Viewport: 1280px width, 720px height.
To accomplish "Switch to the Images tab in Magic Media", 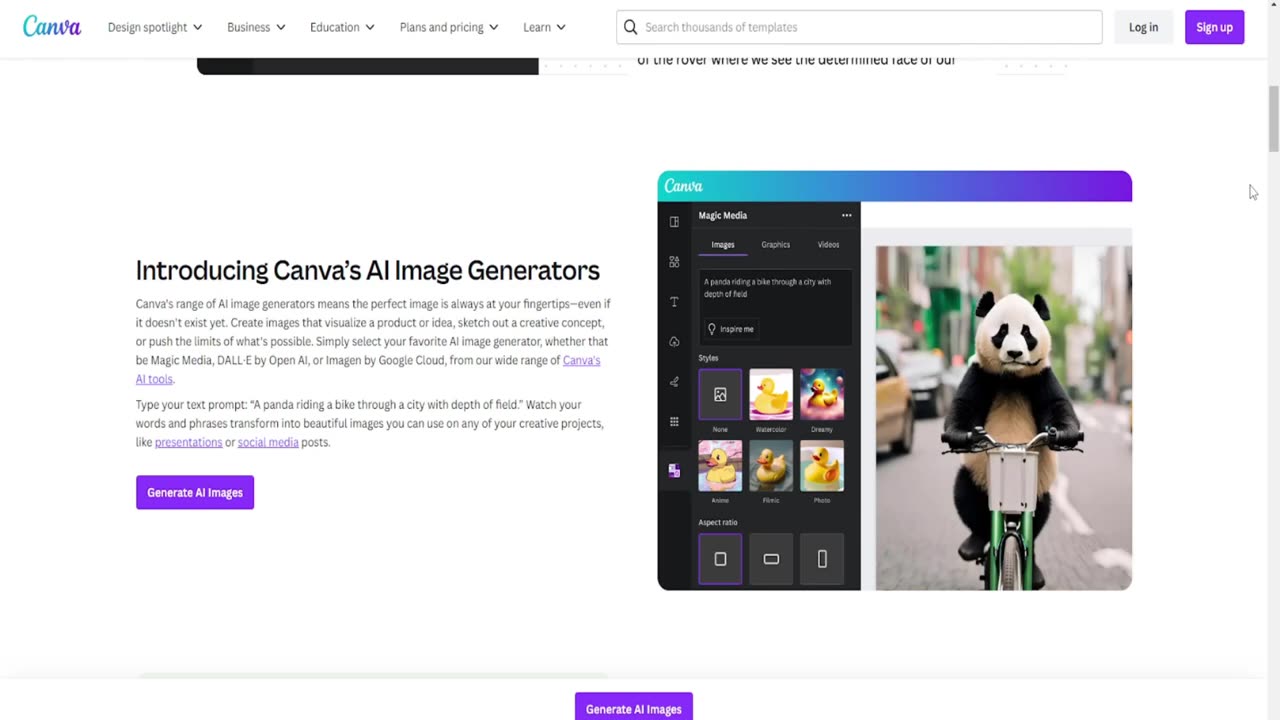I will click(723, 245).
